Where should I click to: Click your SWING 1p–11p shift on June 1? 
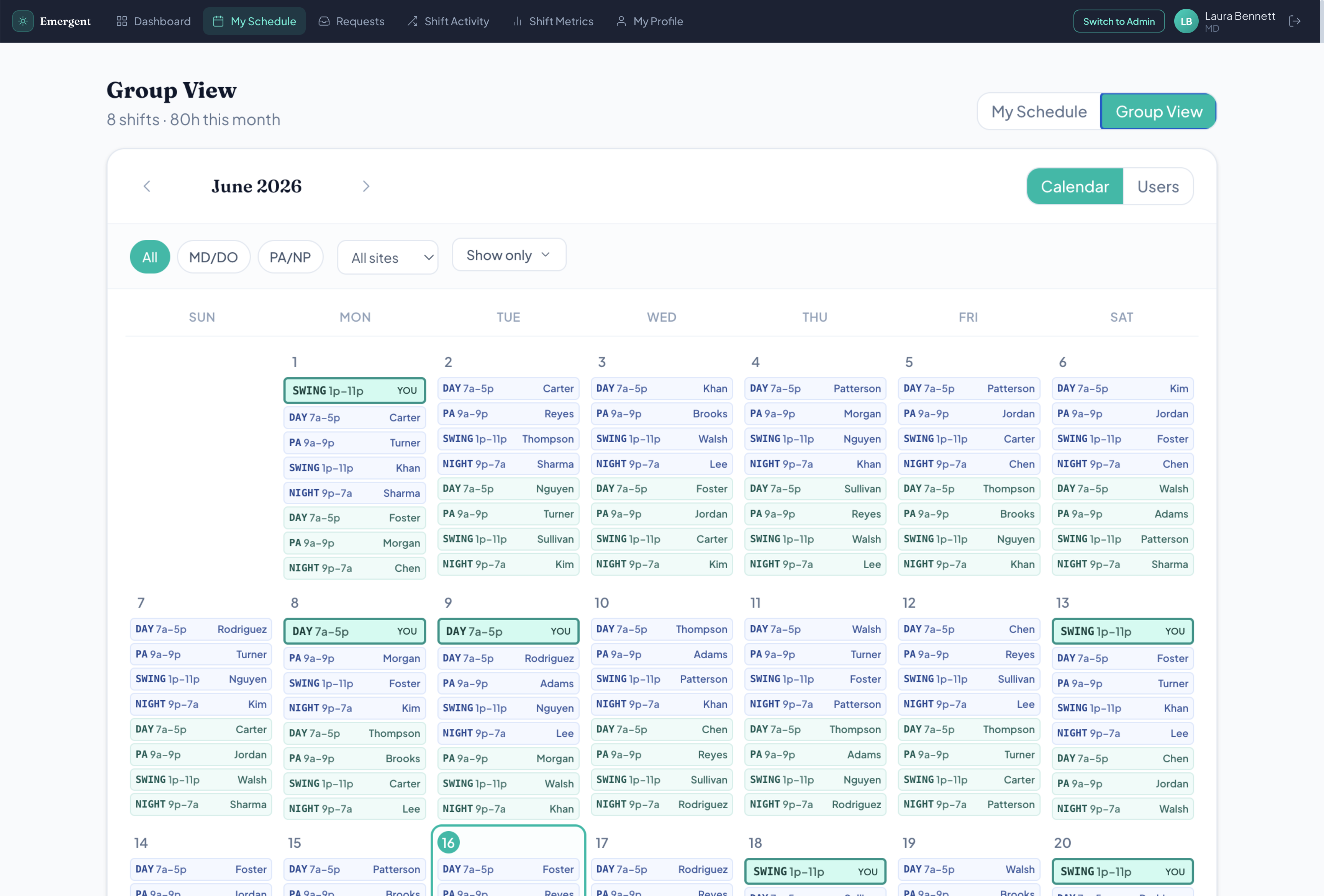[x=354, y=391]
